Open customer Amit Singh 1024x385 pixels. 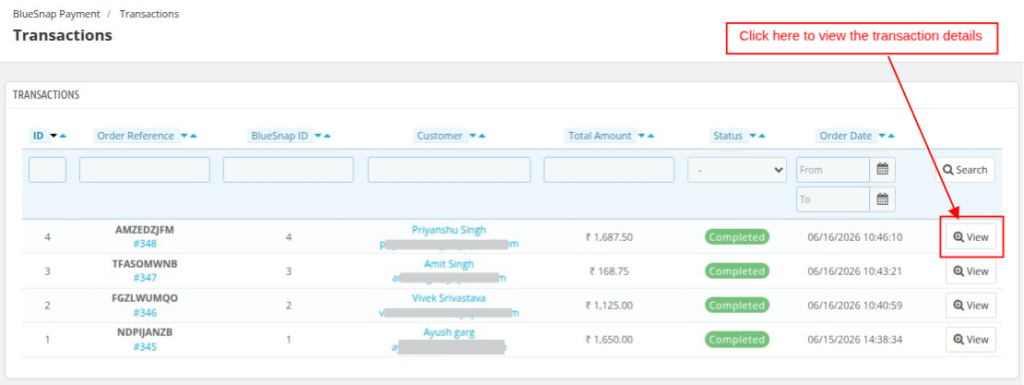point(449,264)
